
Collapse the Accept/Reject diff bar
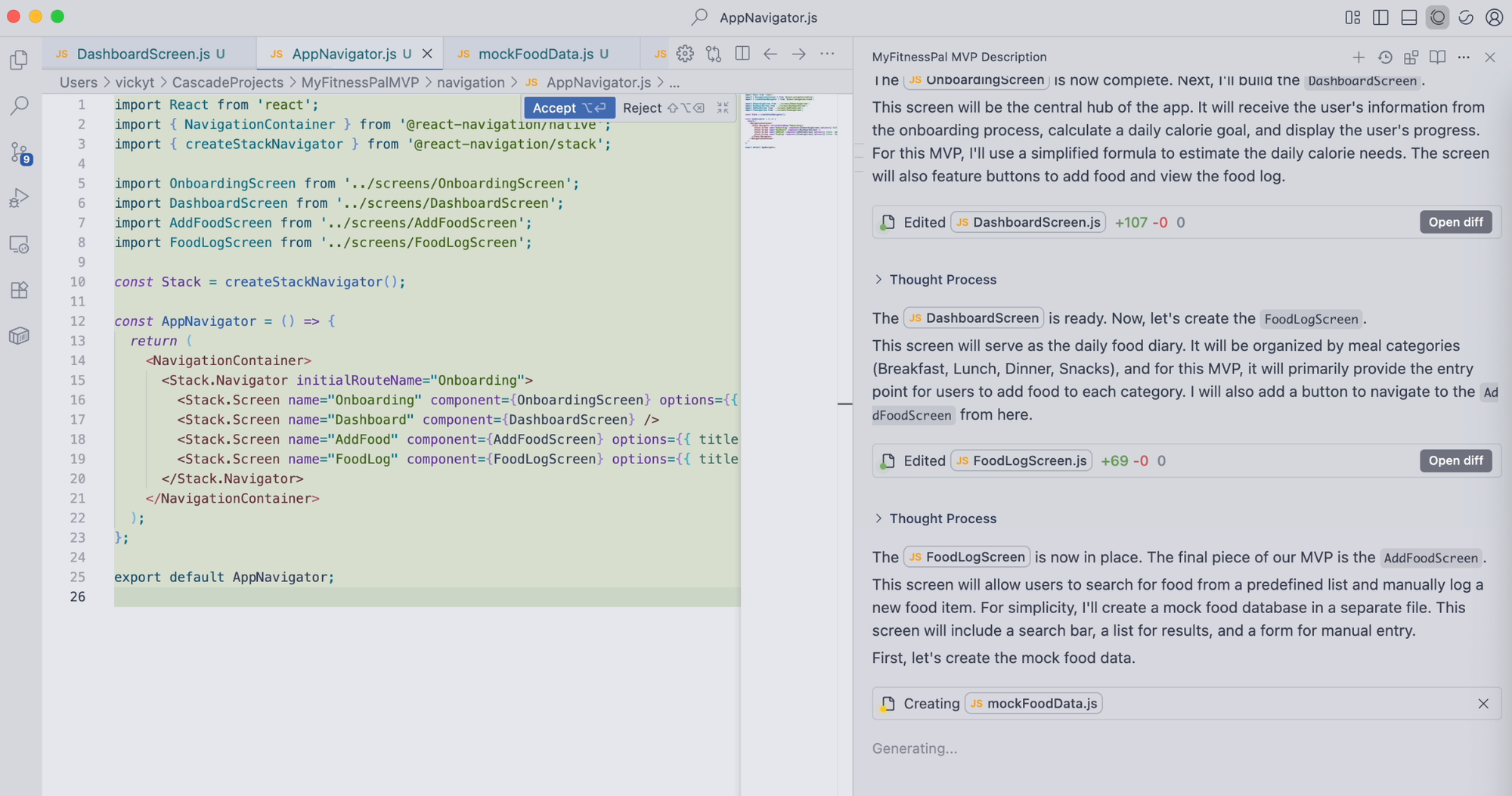[723, 108]
